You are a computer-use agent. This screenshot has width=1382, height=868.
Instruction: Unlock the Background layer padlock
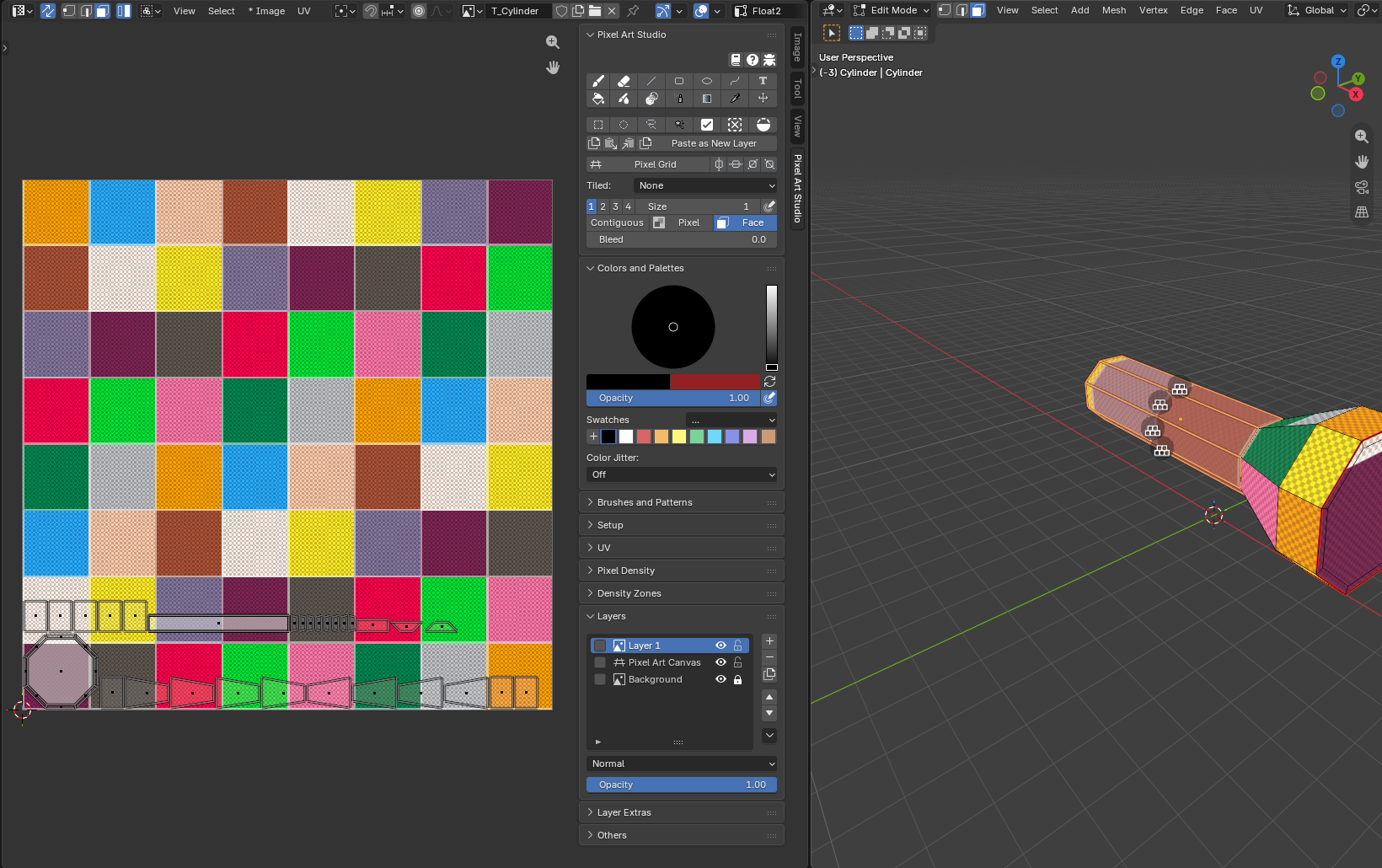pos(738,679)
